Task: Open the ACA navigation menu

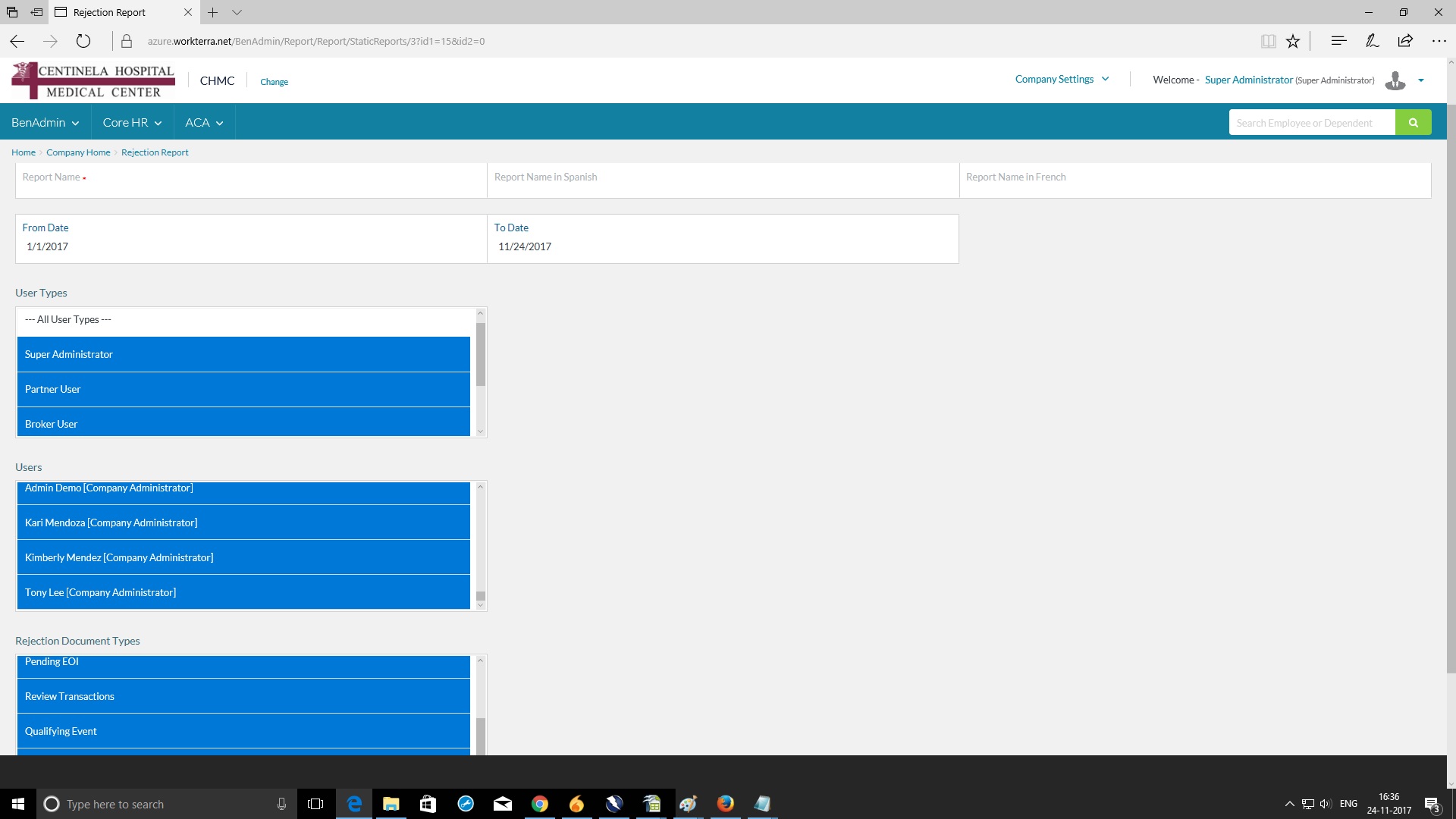Action: (x=204, y=122)
